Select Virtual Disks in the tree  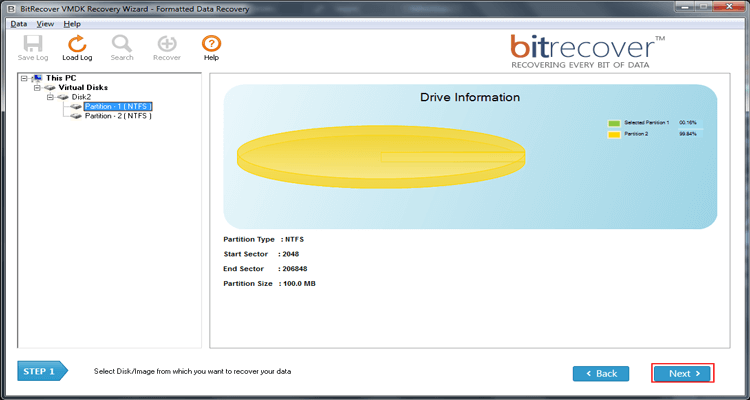(x=83, y=88)
